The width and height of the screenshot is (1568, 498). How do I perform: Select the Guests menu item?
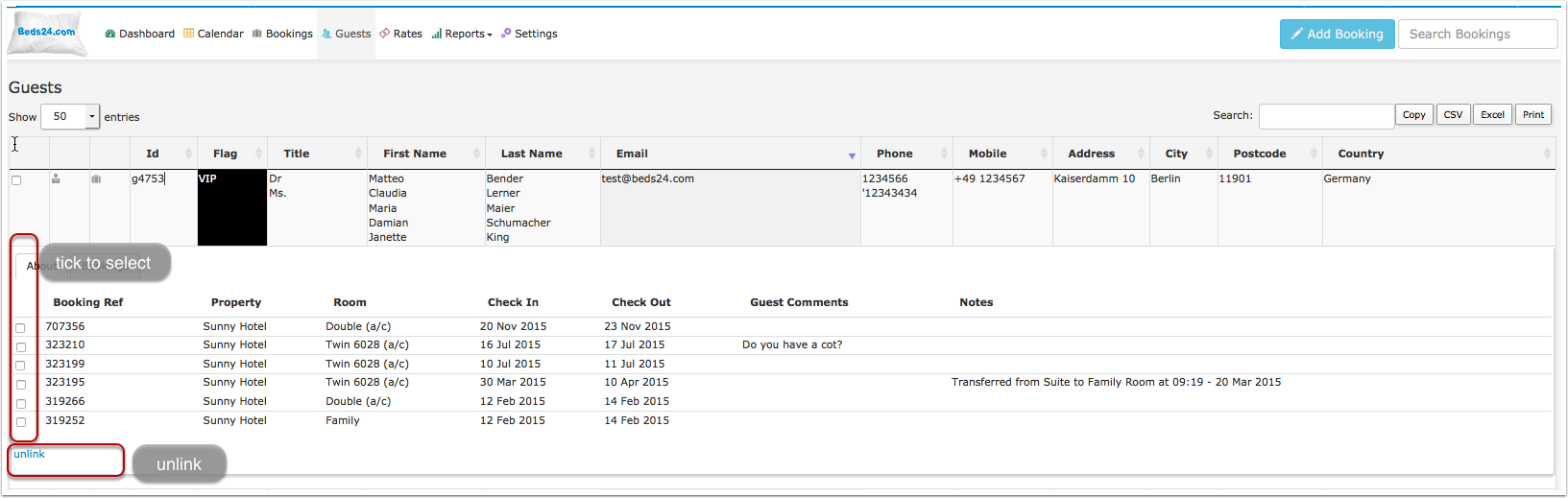point(346,34)
